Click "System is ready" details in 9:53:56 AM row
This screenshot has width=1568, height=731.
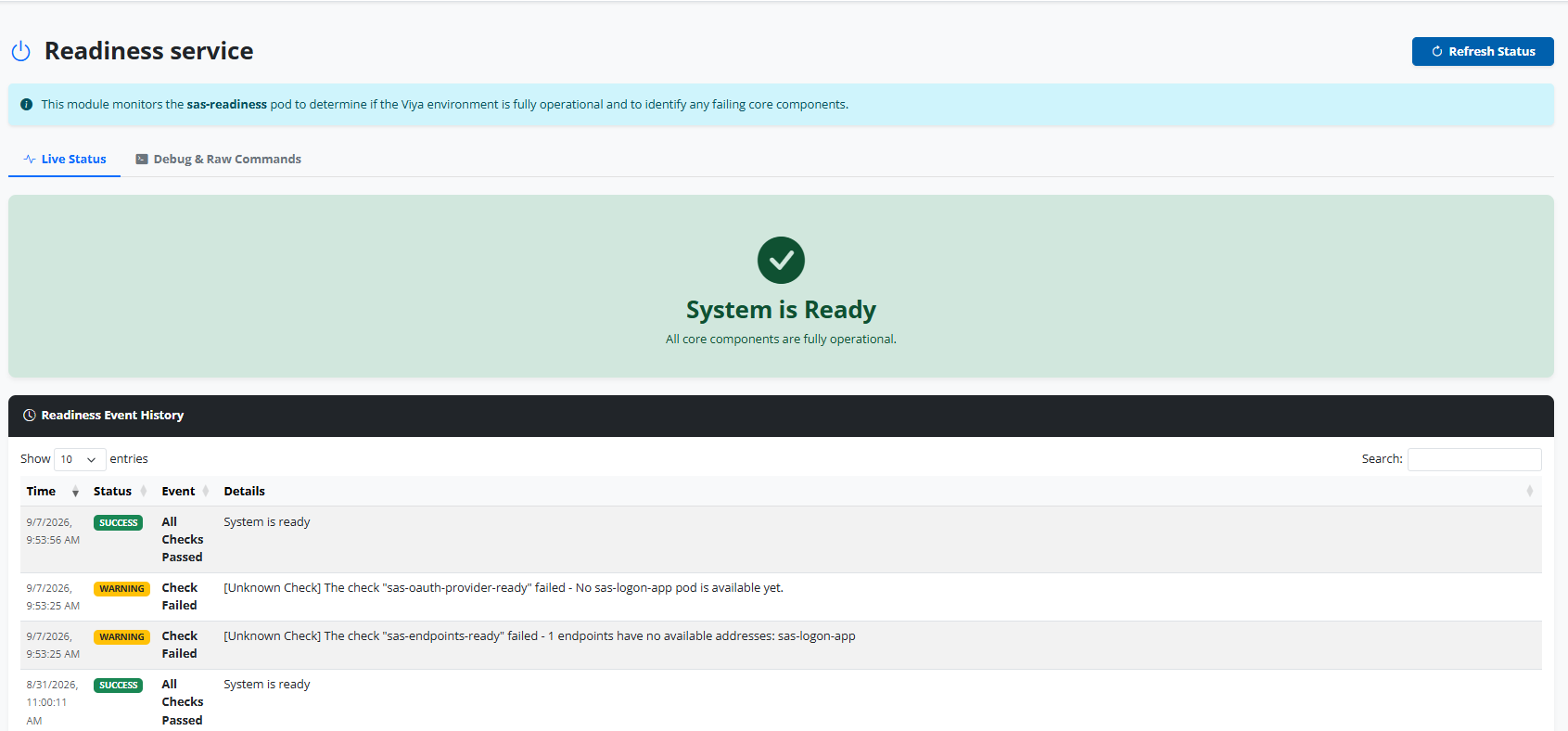[267, 522]
